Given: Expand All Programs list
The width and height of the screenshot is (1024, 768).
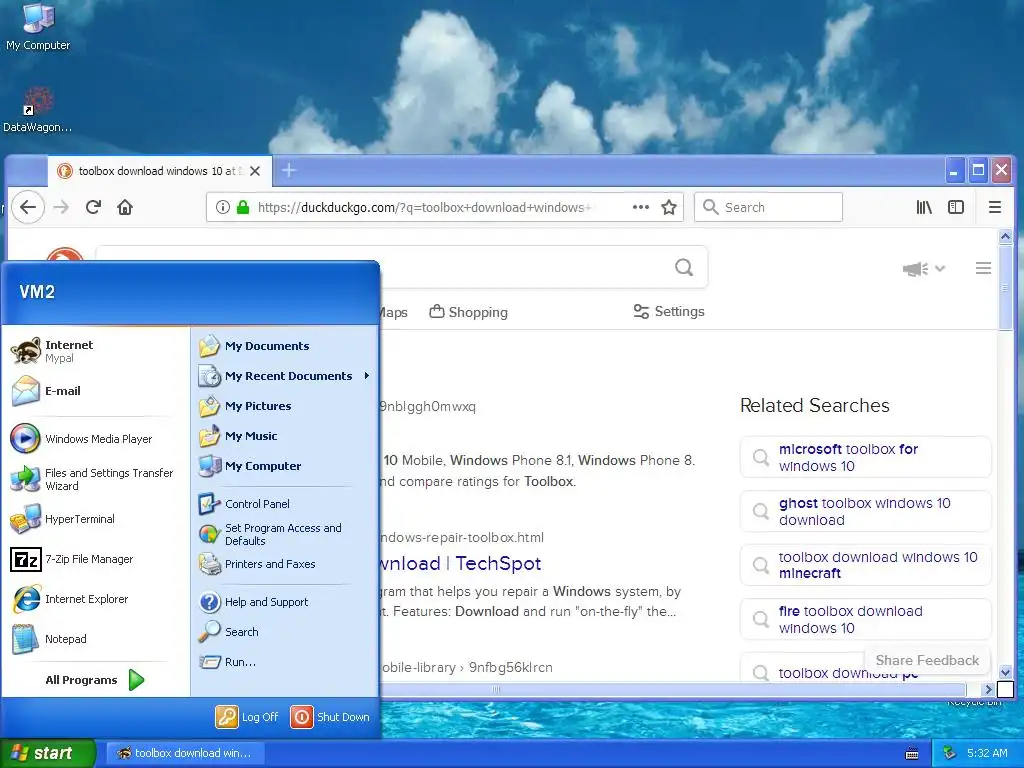Looking at the screenshot, I should click(x=95, y=680).
